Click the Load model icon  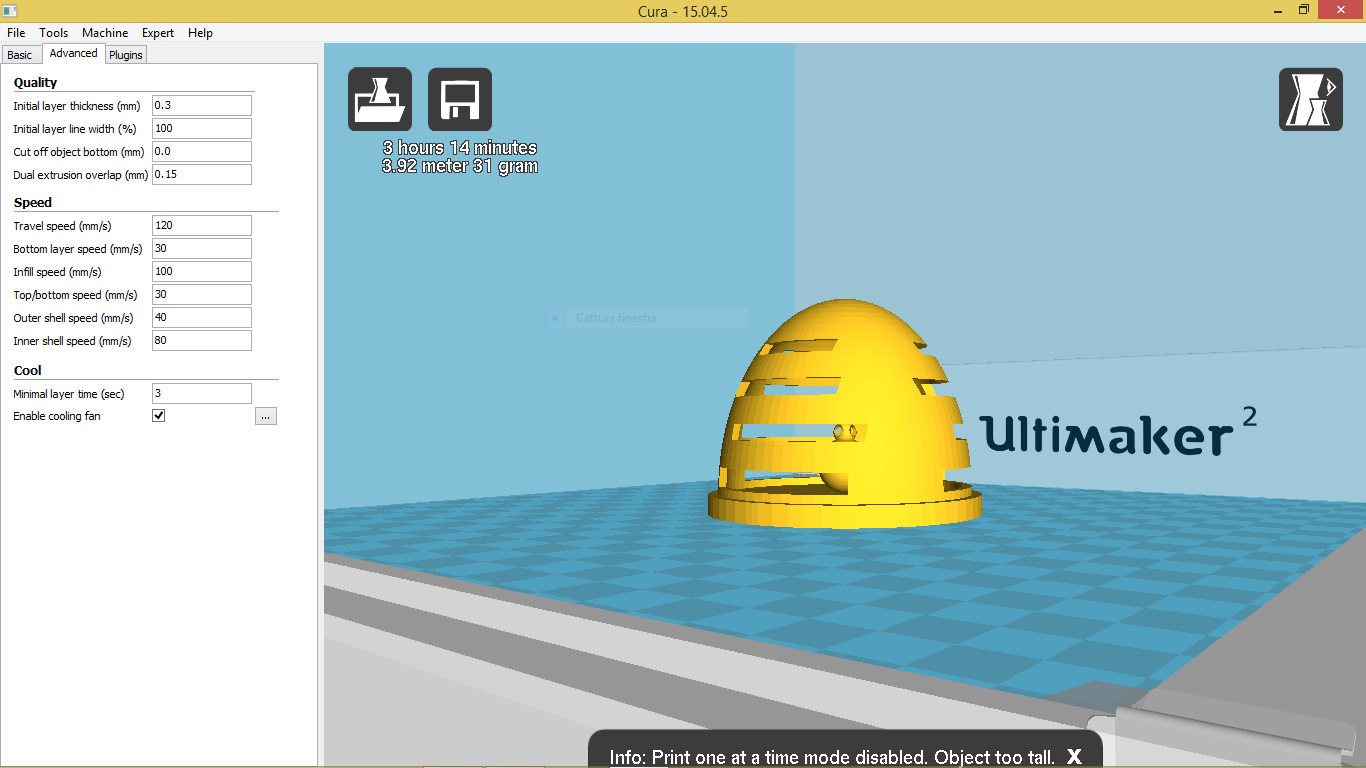coord(380,99)
